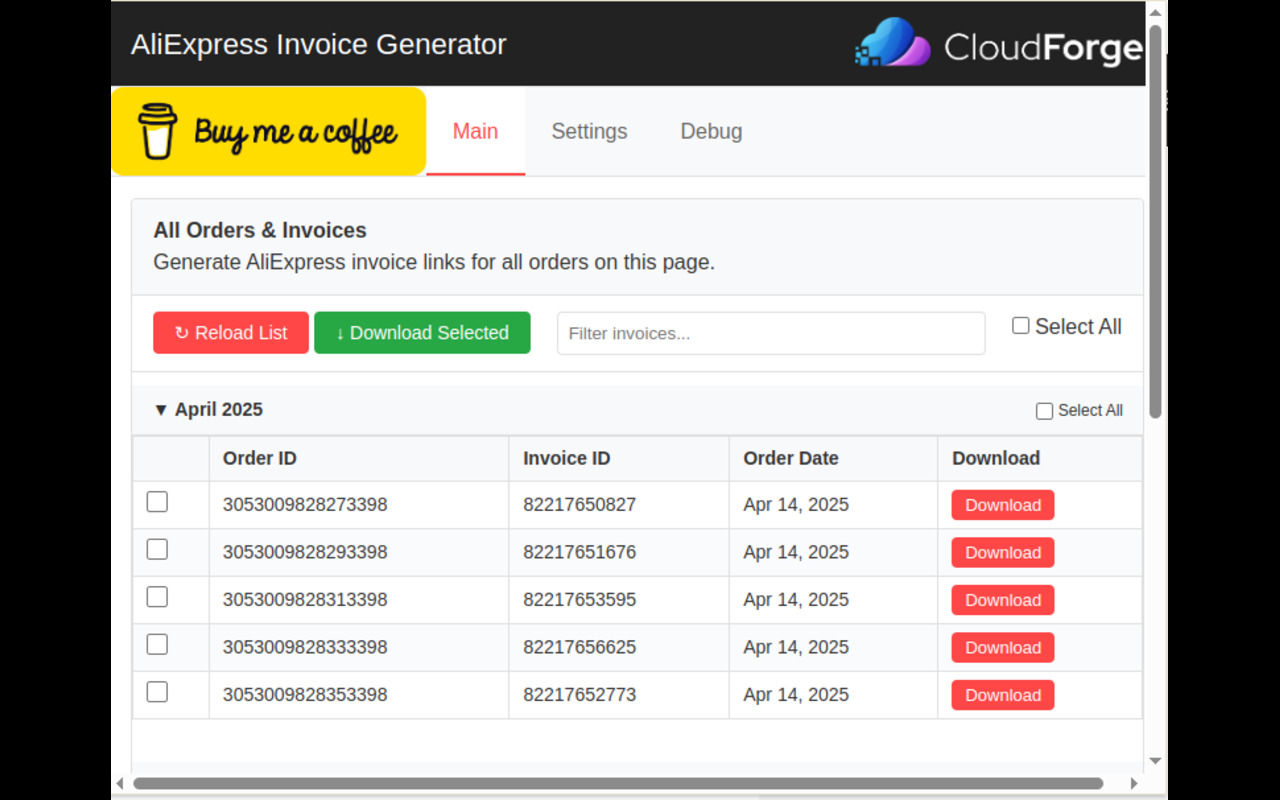Click the Buy me a coffee cup icon

click(158, 131)
